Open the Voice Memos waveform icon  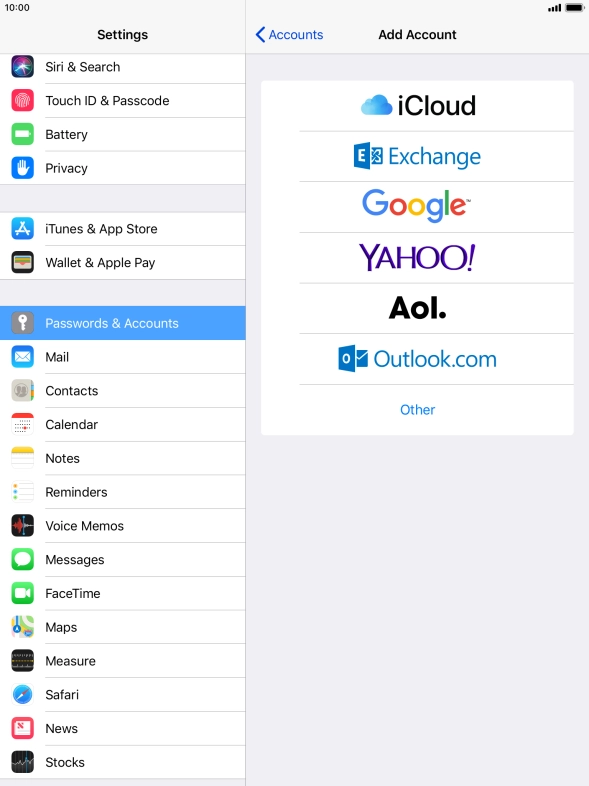coord(23,526)
